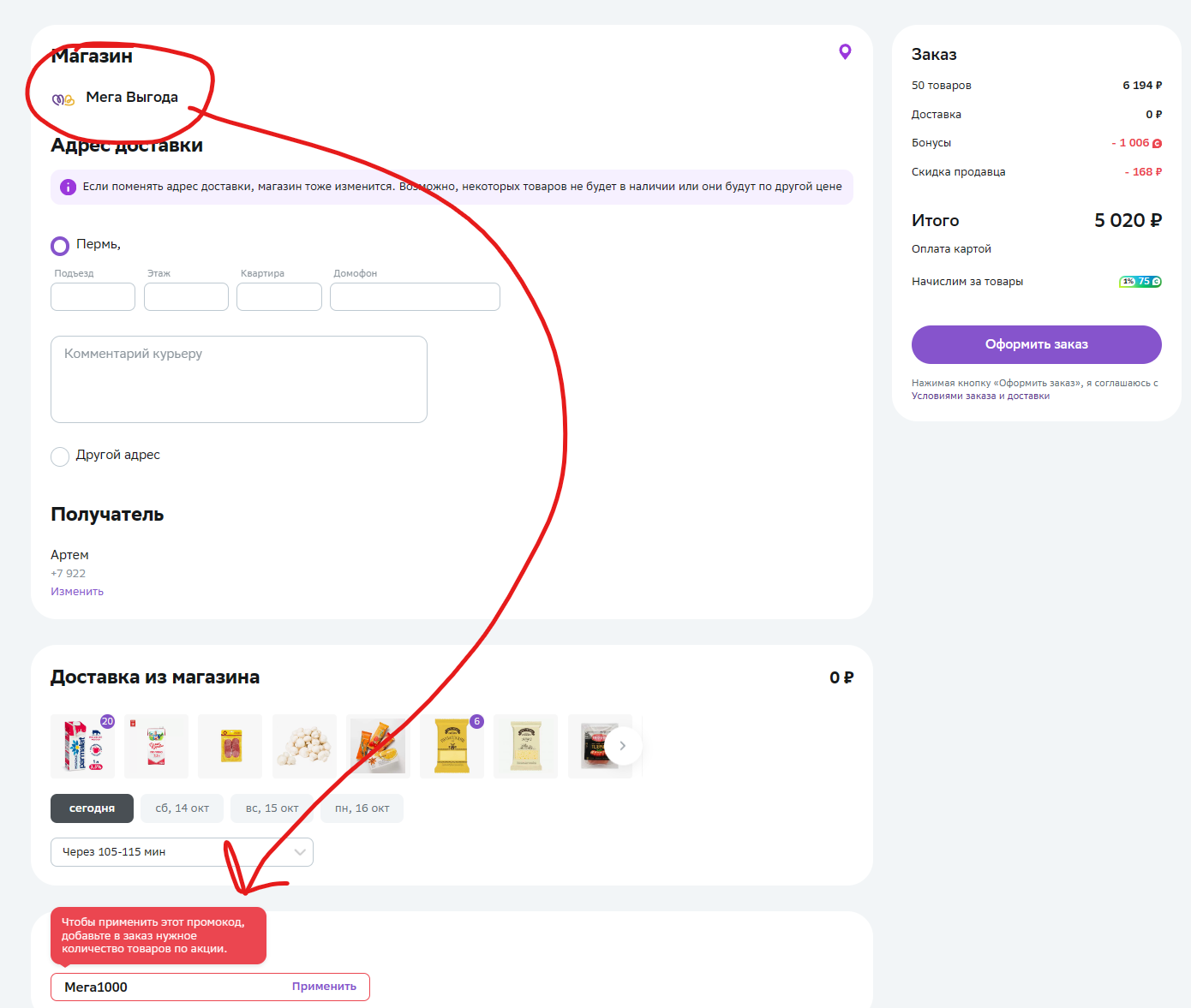
Task: Click the purple info icon in address notice
Action: [69, 187]
